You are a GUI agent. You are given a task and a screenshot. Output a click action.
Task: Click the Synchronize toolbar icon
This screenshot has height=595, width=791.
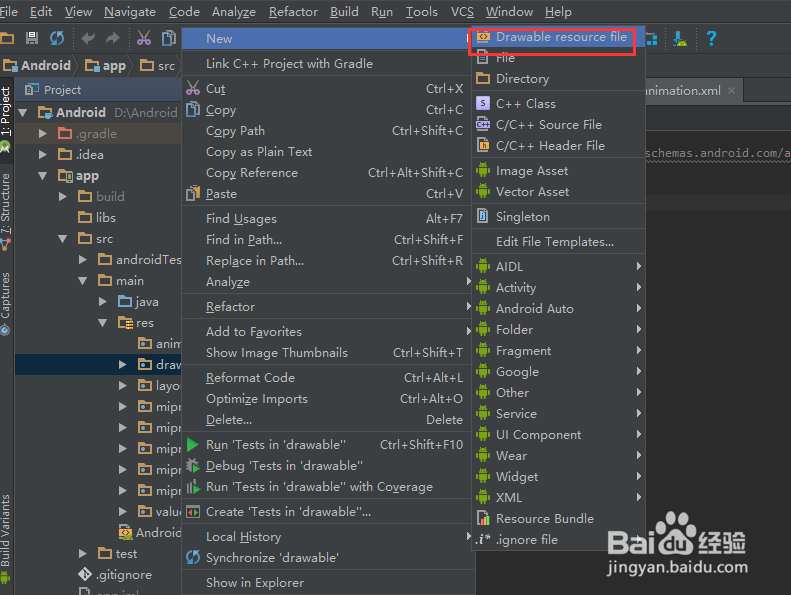tap(57, 38)
